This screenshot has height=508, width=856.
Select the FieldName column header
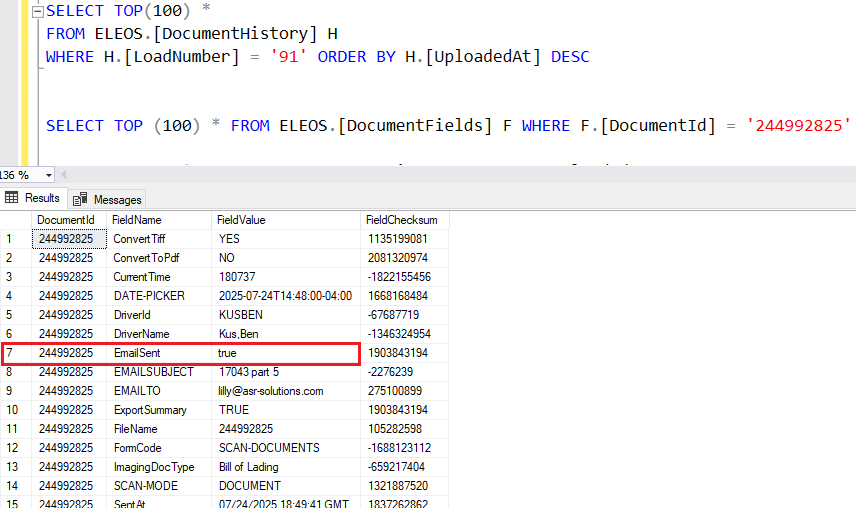click(159, 220)
